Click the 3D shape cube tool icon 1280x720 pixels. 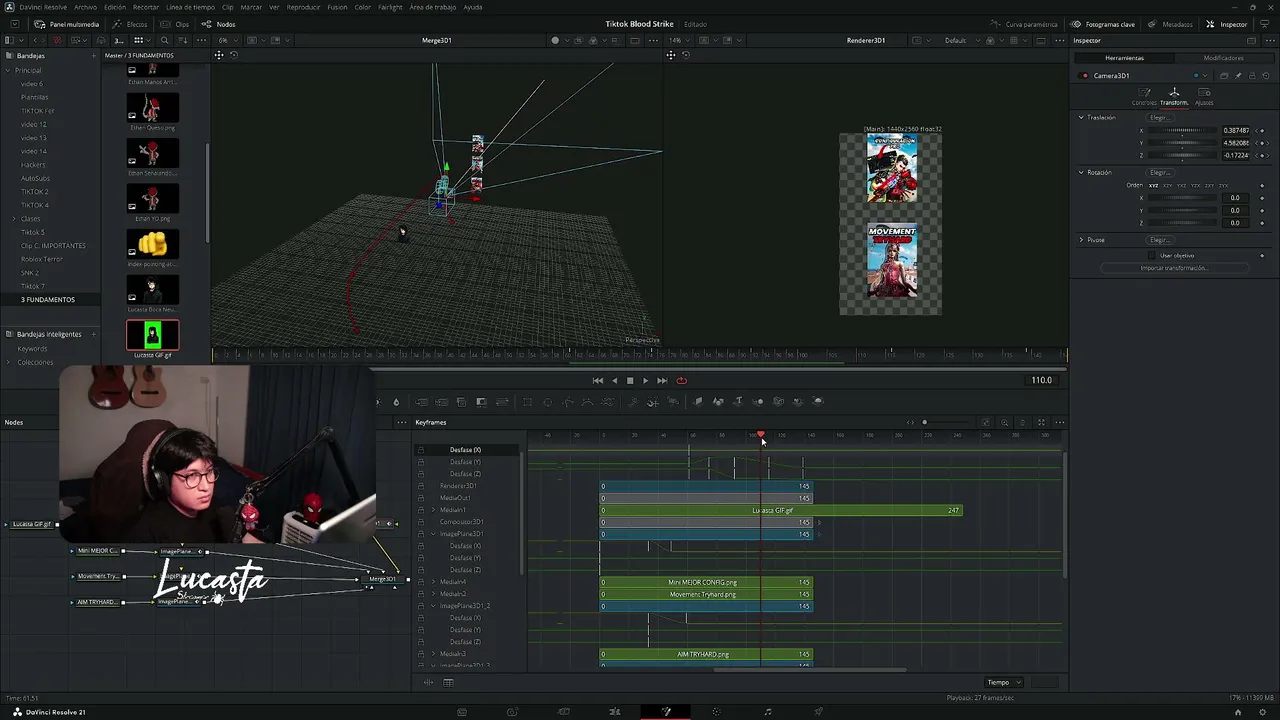(778, 402)
